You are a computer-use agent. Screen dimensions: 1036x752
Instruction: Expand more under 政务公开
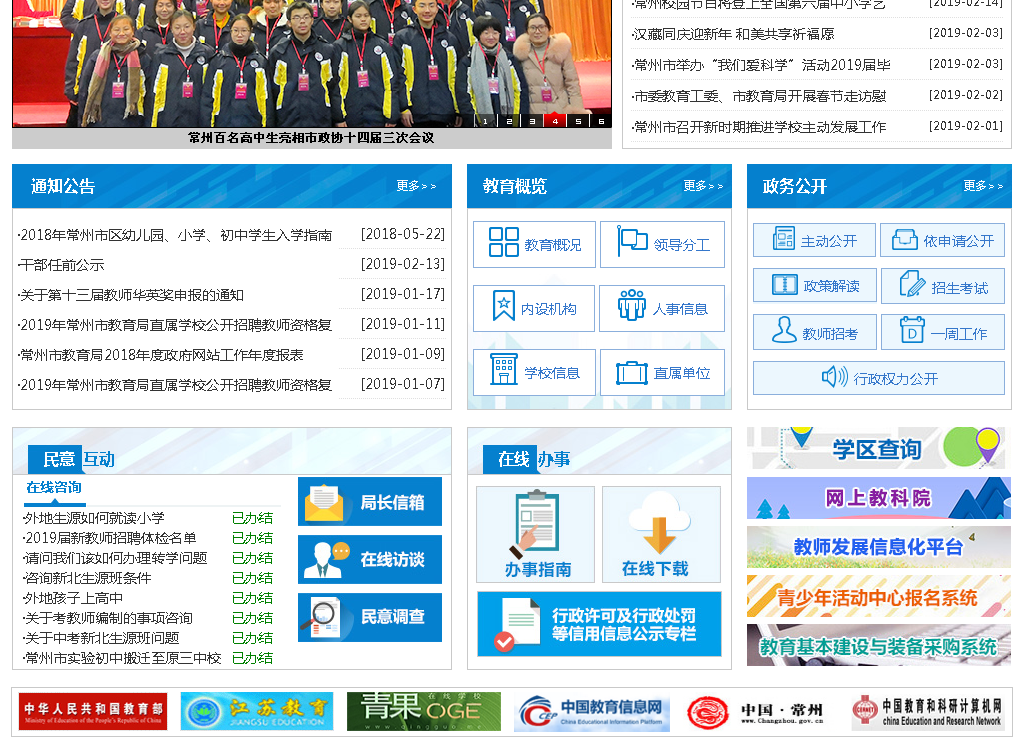tap(983, 186)
